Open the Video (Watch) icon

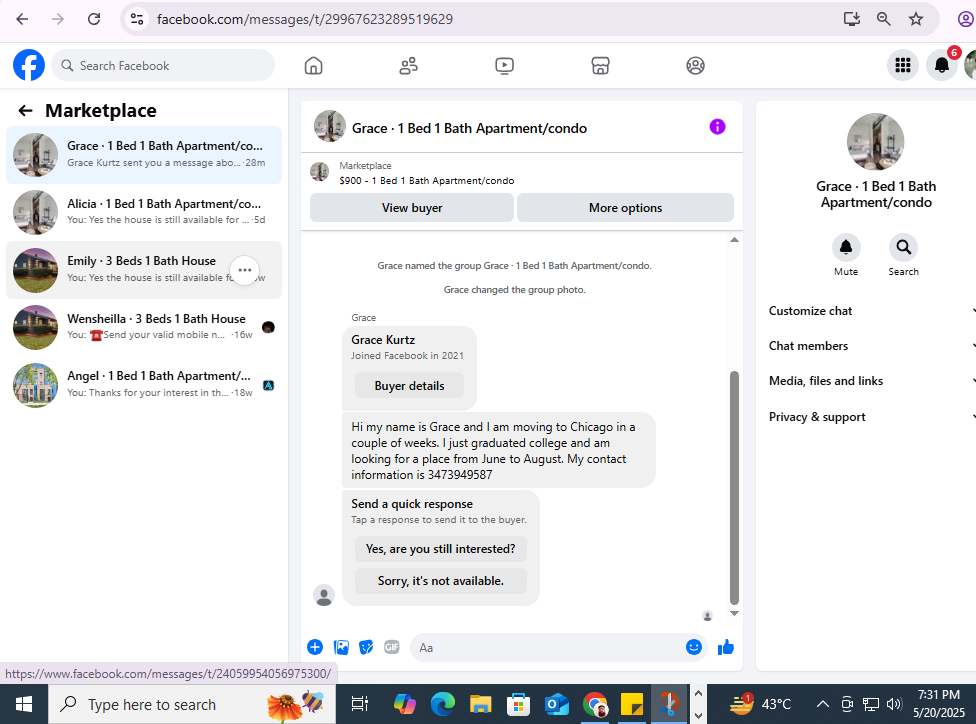[x=504, y=65]
